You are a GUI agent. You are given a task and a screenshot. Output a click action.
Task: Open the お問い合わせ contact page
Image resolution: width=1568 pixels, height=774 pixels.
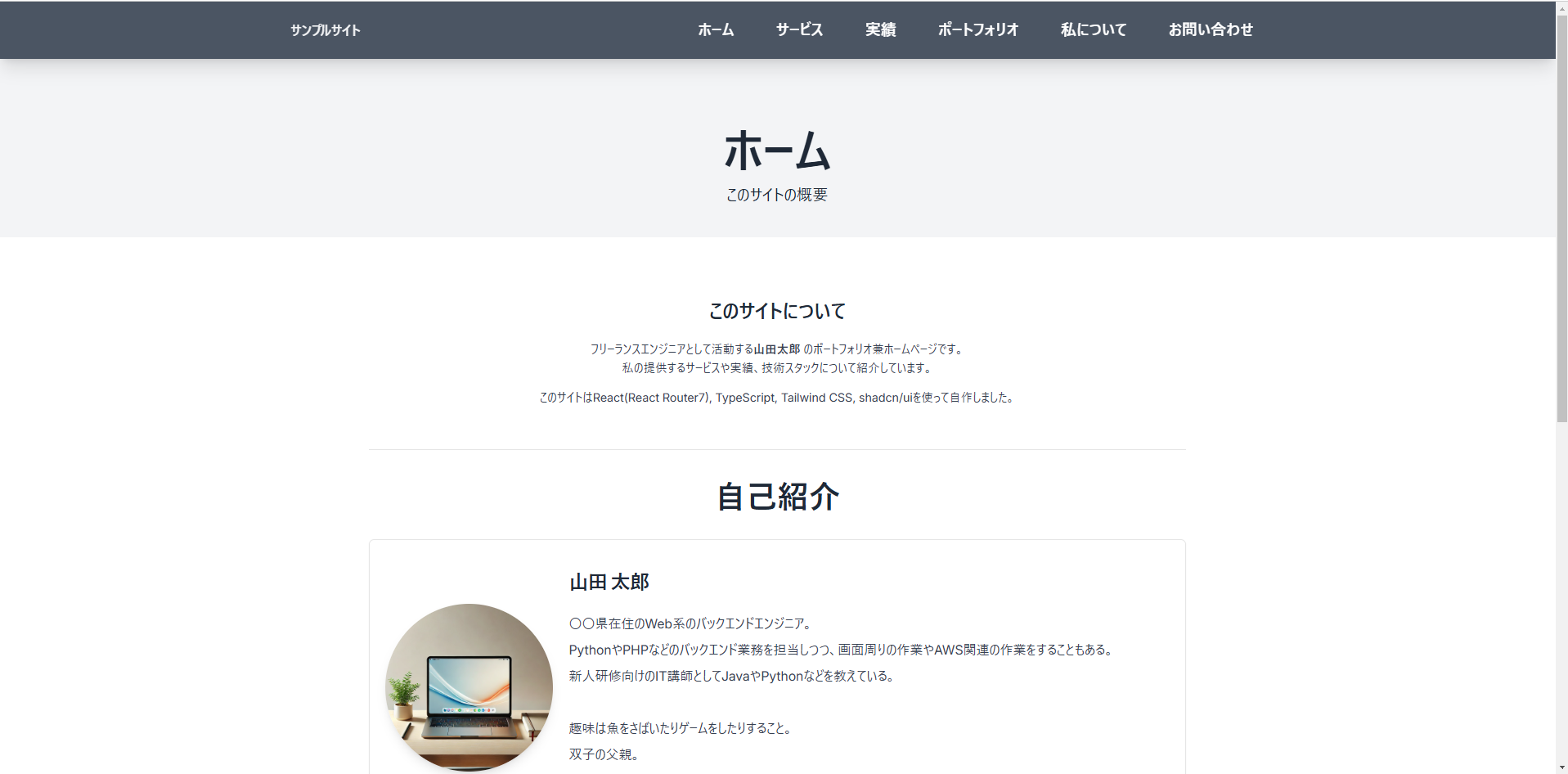click(x=1211, y=29)
